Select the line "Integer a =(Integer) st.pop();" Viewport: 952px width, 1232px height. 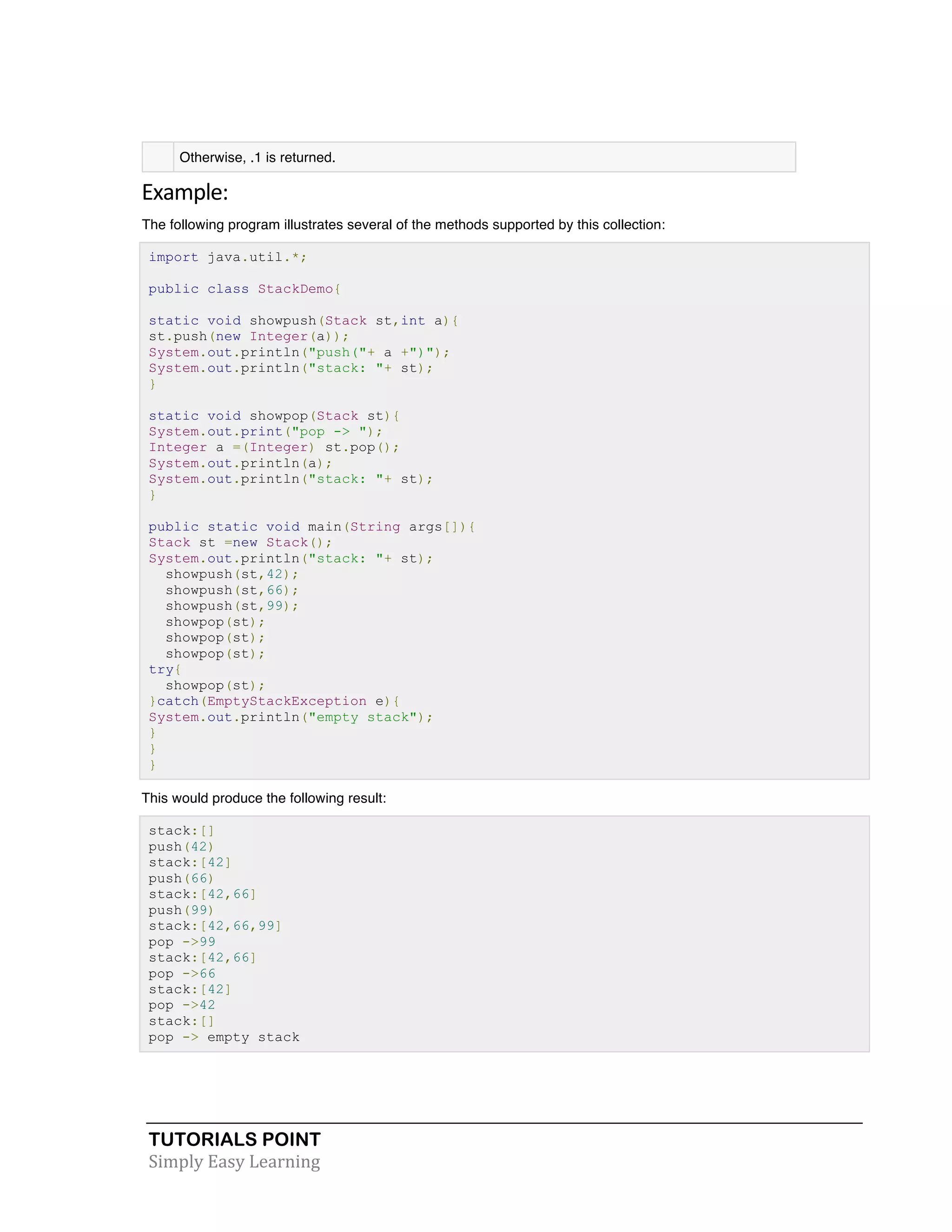point(274,447)
